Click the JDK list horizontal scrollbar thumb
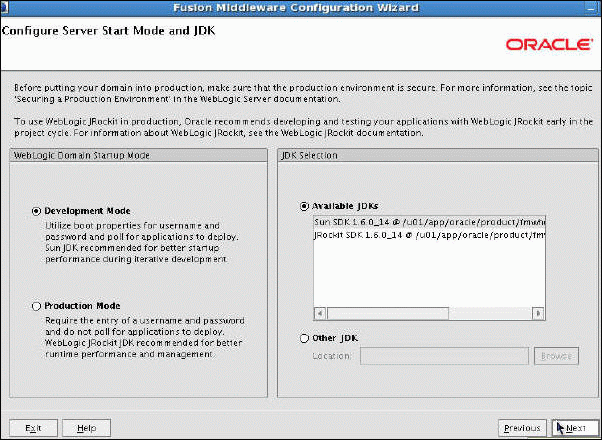This screenshot has height=440, width=602. [388, 313]
